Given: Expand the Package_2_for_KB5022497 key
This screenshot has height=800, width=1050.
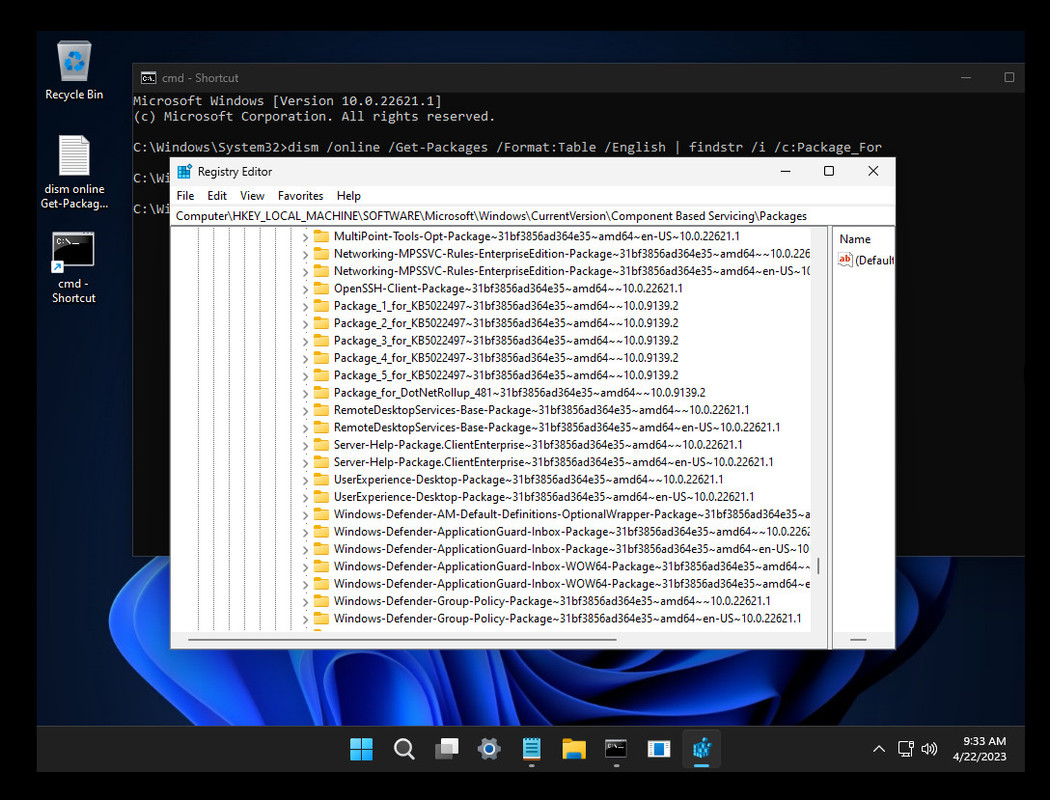Looking at the screenshot, I should pyautogui.click(x=305, y=324).
